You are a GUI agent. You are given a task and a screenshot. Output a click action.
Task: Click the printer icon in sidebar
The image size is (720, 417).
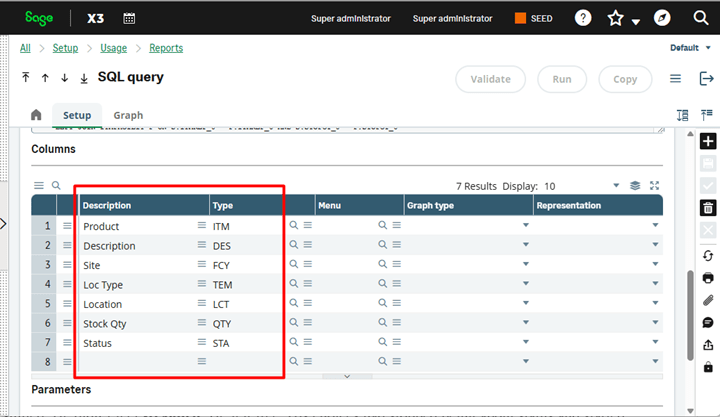708,277
